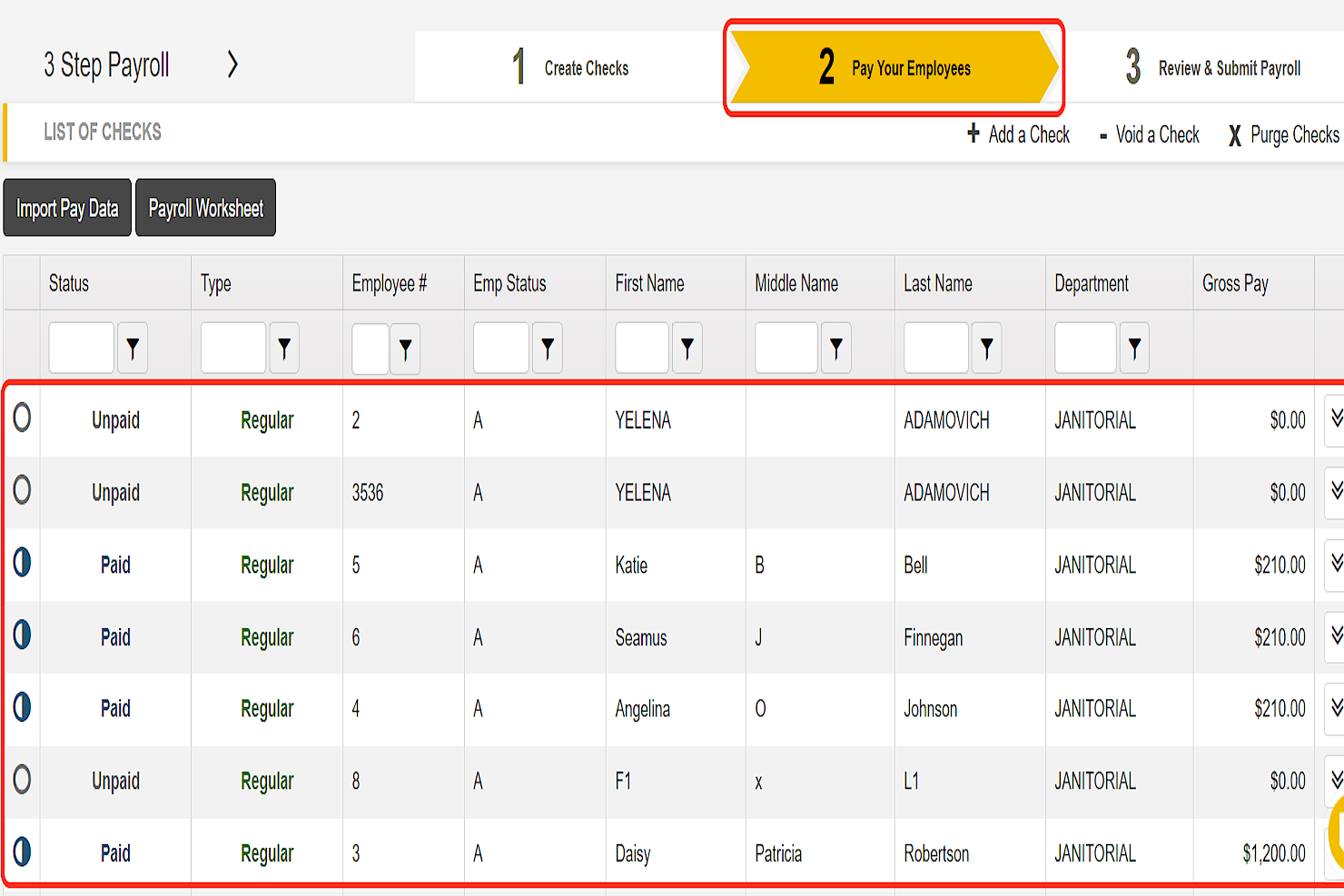Open the Payroll Worksheet

point(205,207)
